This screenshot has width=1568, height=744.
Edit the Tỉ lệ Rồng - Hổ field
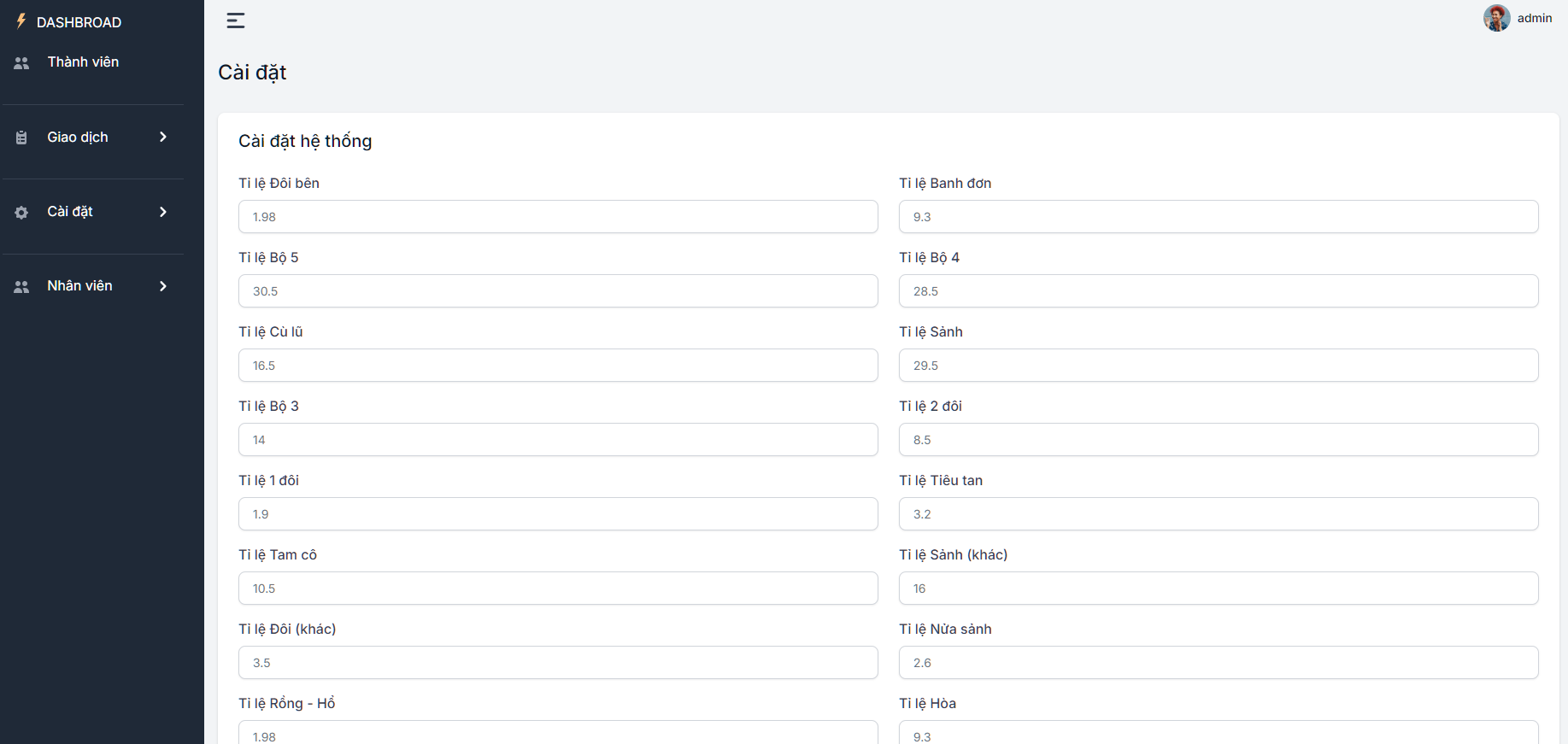tap(557, 734)
